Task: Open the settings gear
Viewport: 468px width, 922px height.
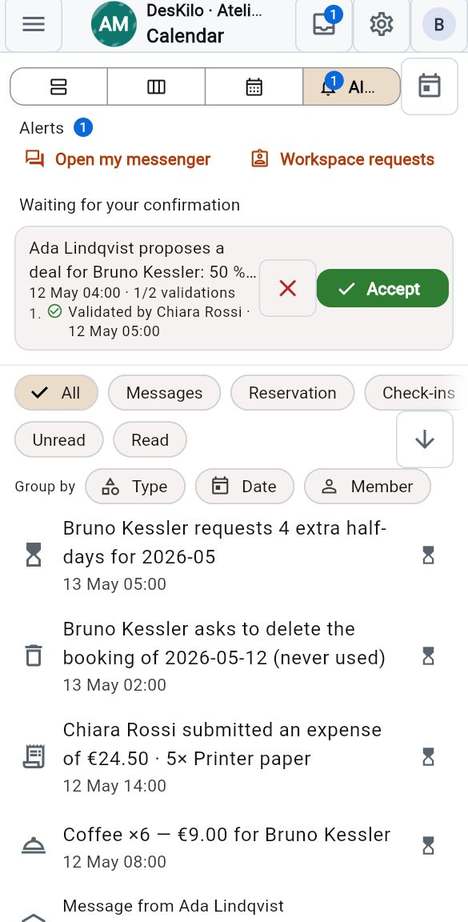Action: (381, 24)
